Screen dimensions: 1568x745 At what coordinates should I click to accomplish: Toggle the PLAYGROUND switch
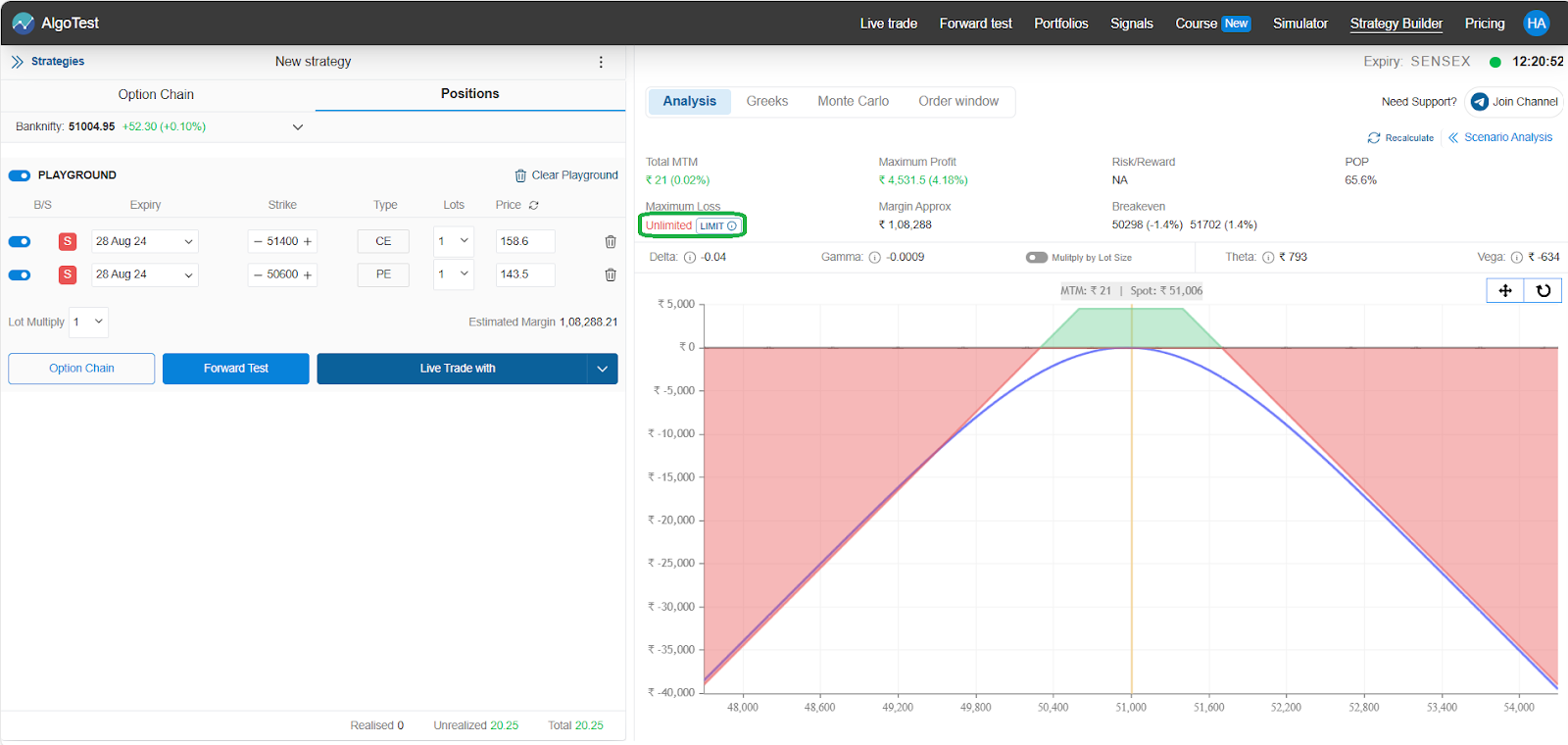coord(20,175)
